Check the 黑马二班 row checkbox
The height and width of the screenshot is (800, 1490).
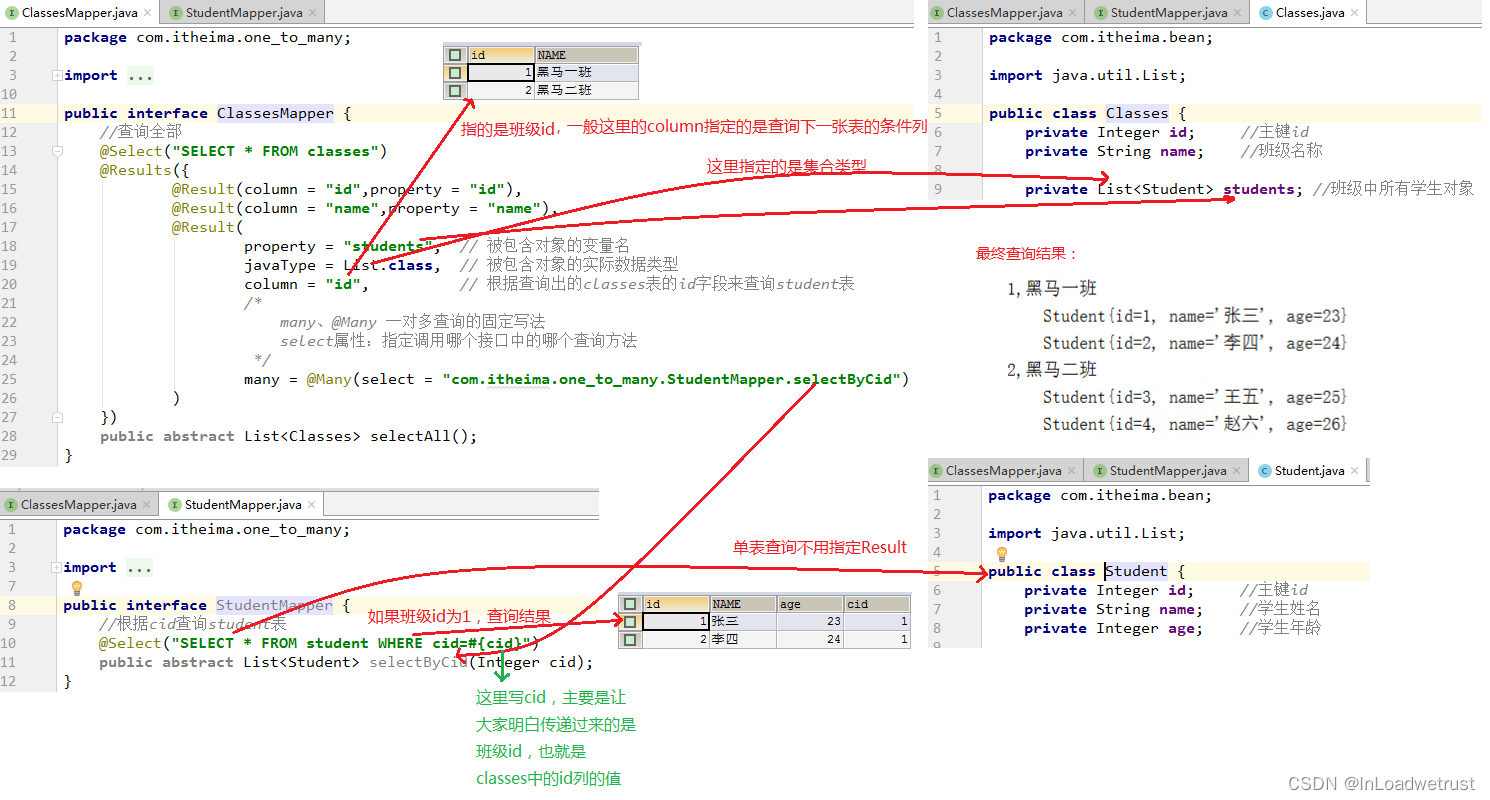coord(455,90)
